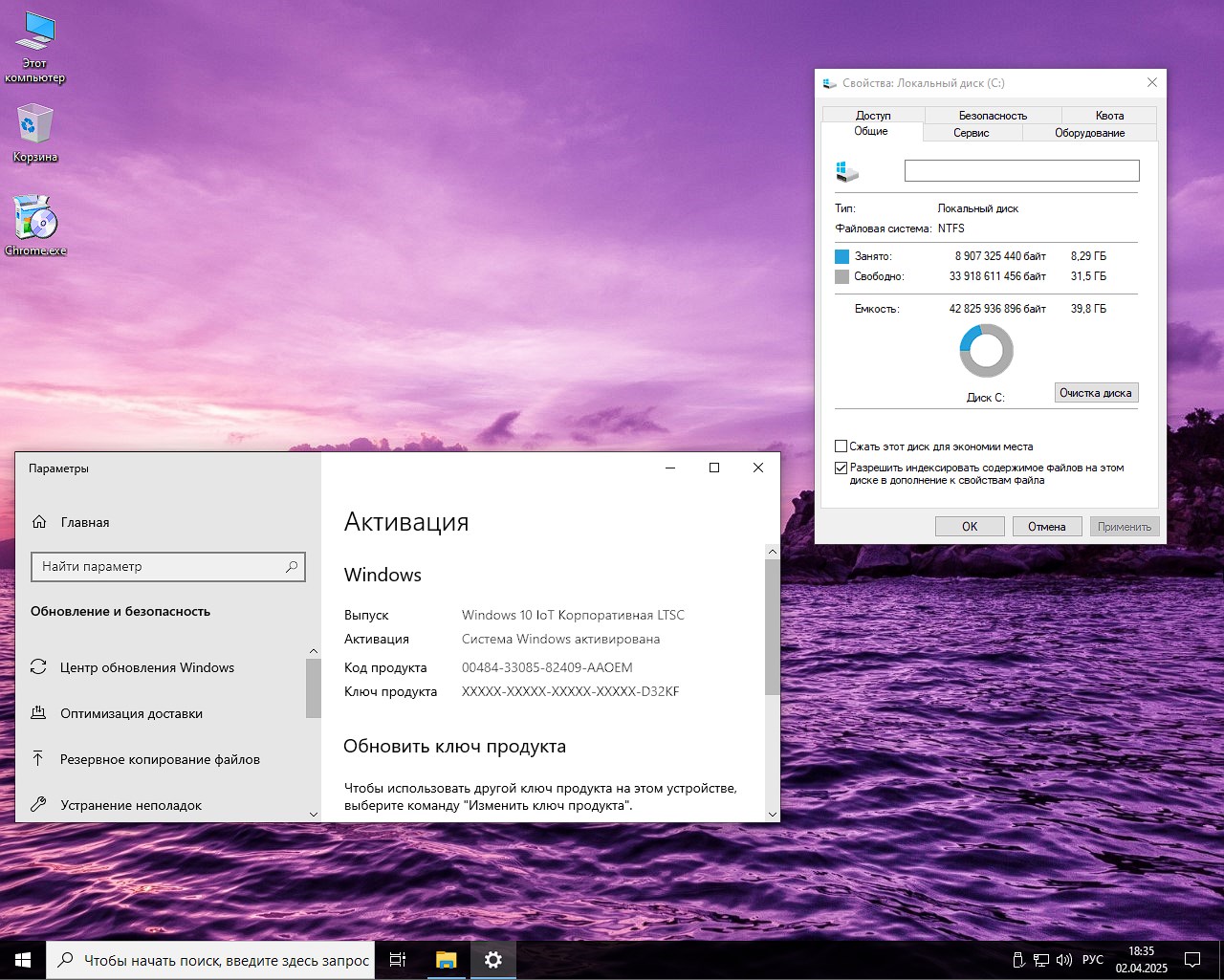Switch input language via РУС indicator

pyautogui.click(x=1093, y=960)
